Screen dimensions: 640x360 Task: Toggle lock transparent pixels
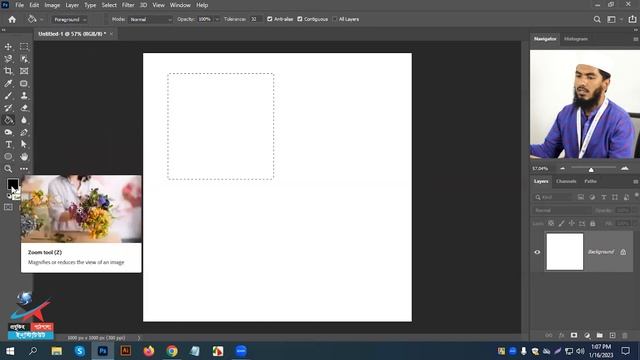pyautogui.click(x=551, y=223)
